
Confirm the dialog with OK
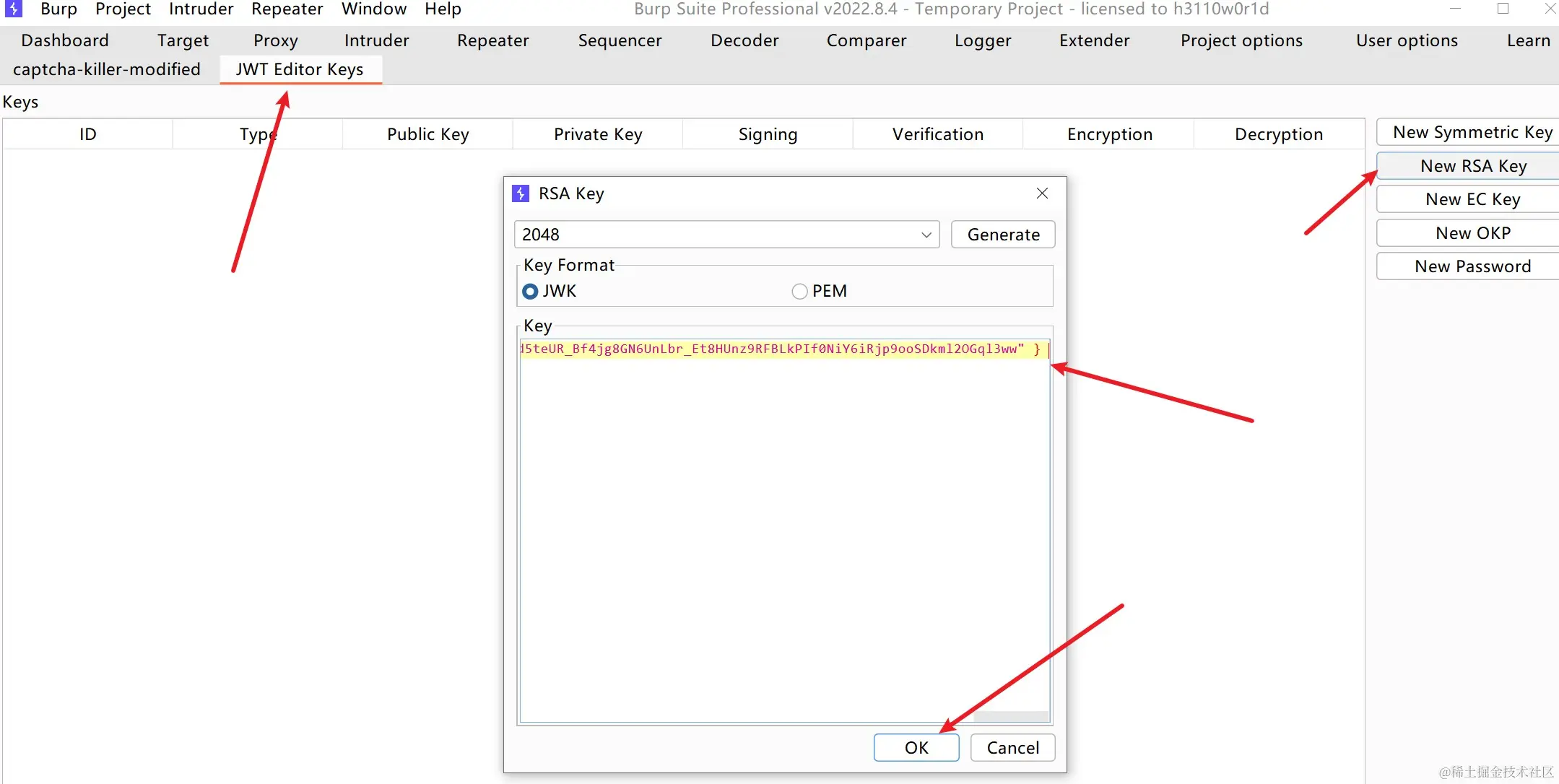tap(916, 748)
